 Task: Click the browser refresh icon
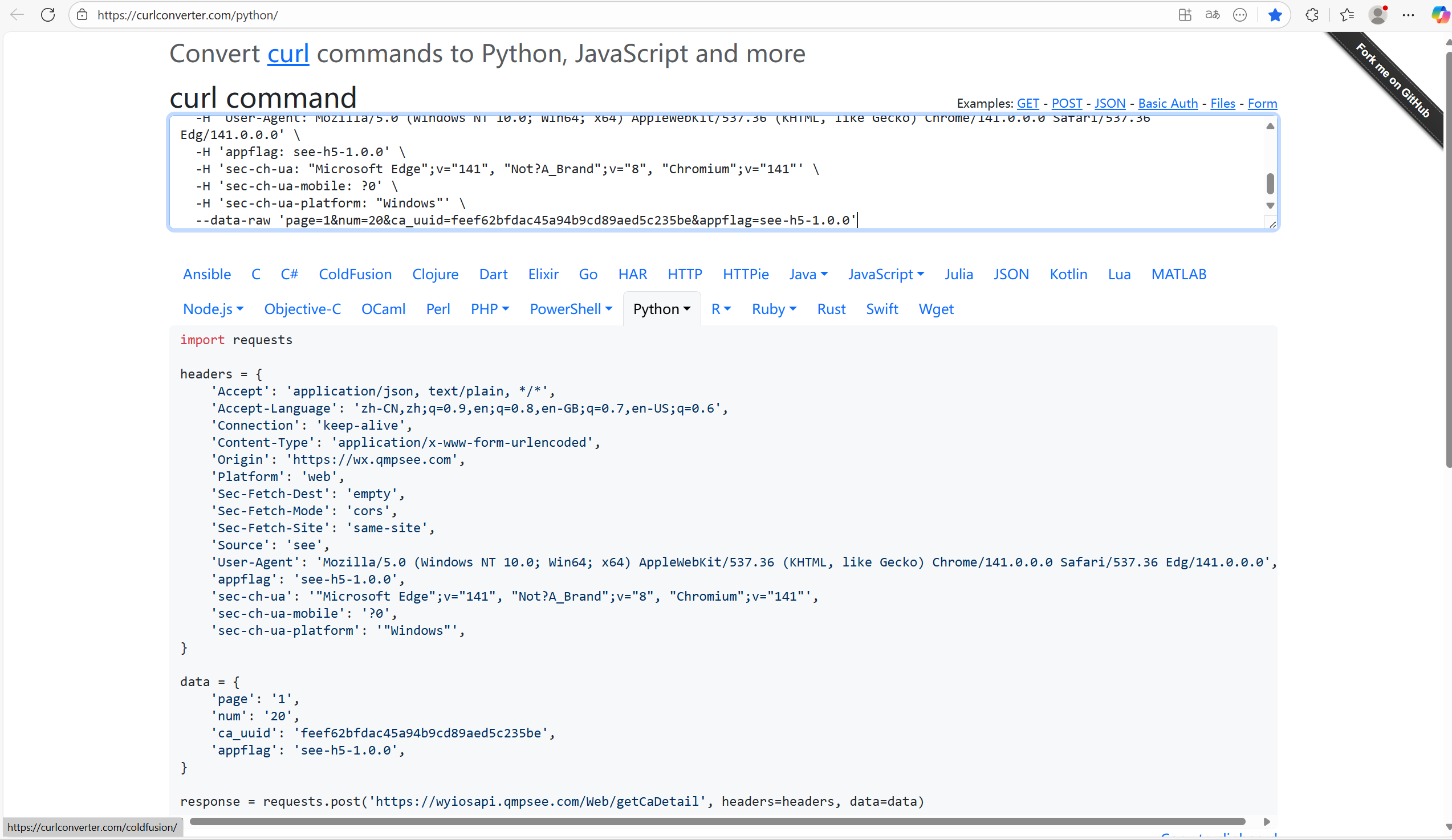pos(48,15)
